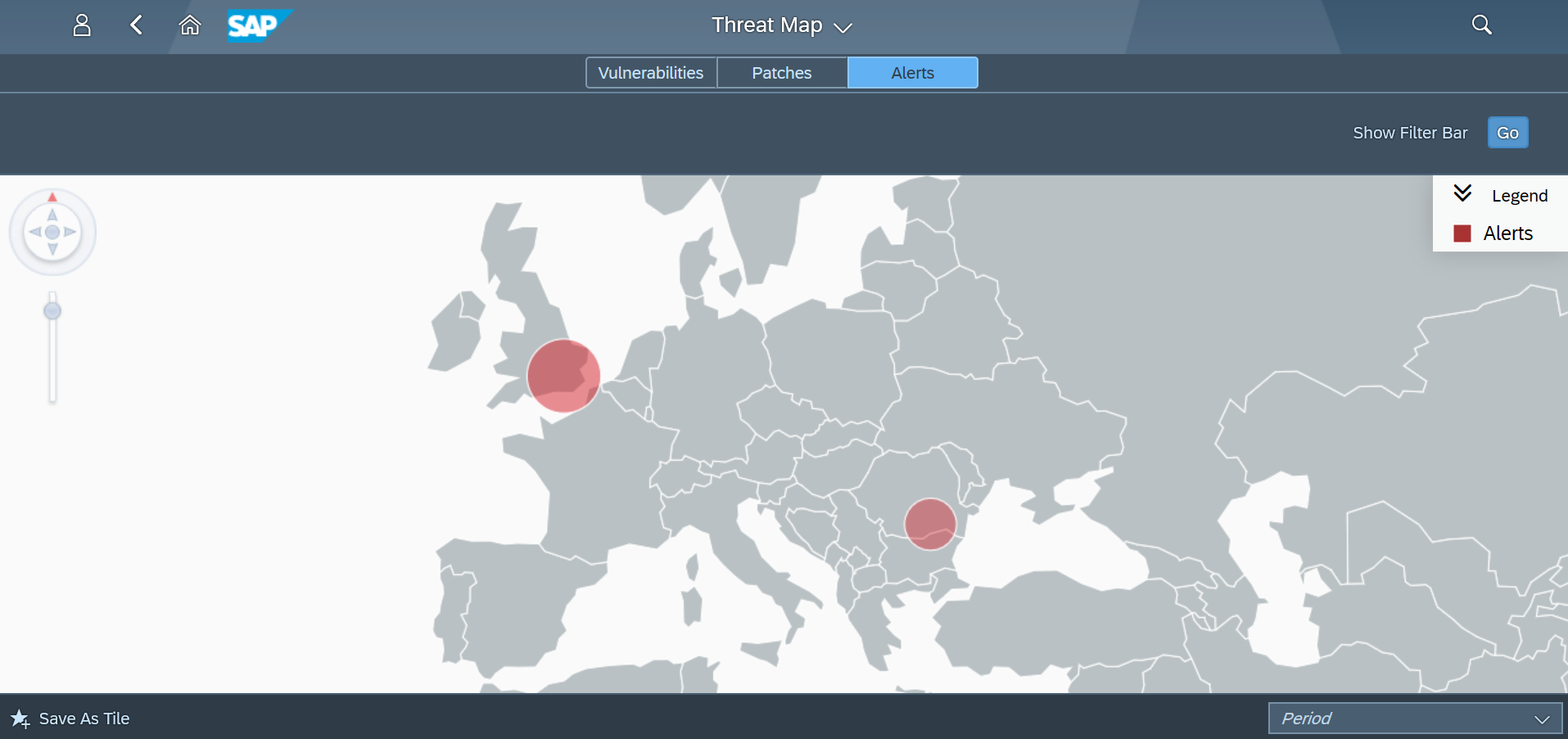Pan the map down with the compass arrow

pos(52,249)
